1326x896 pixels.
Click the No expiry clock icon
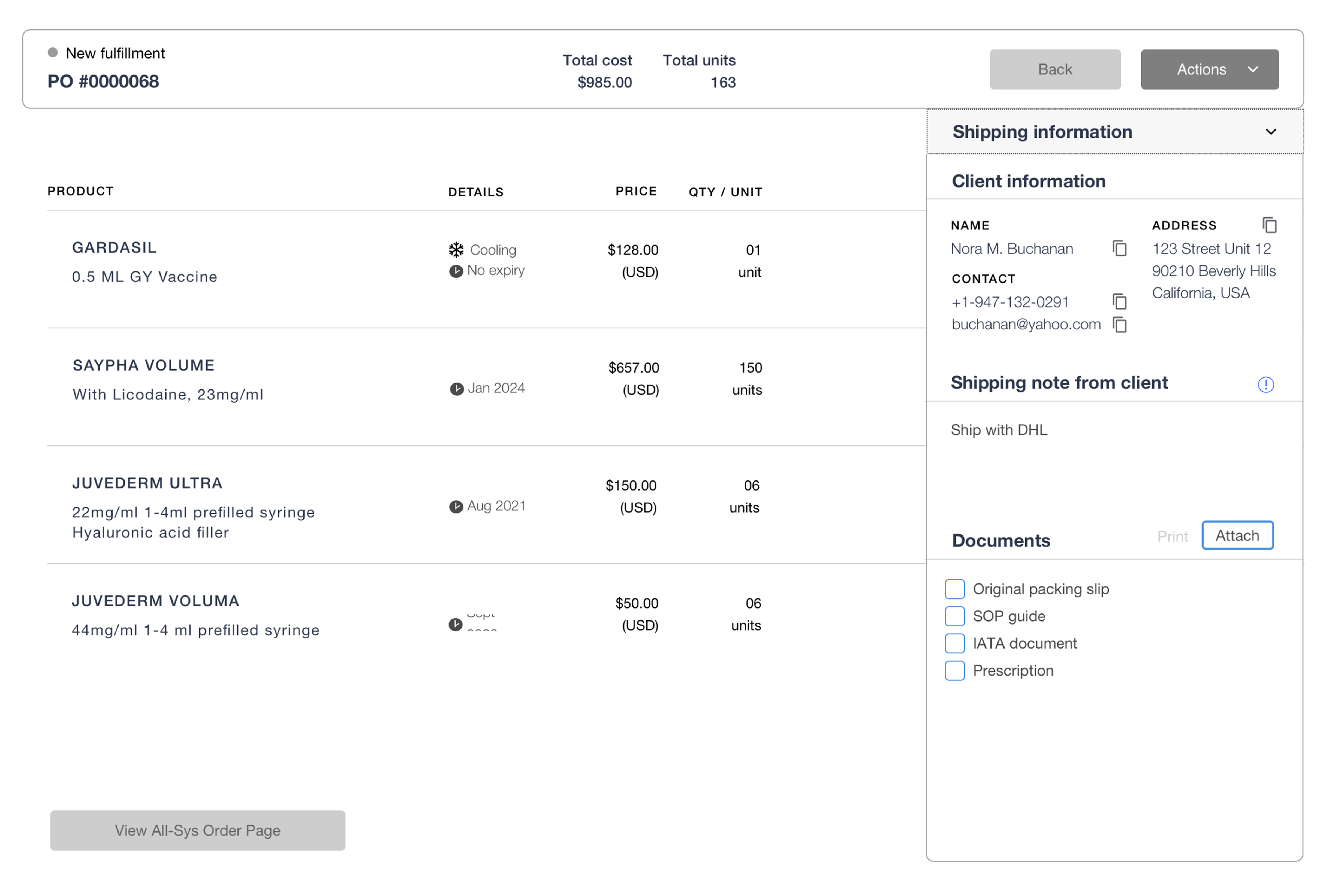pyautogui.click(x=456, y=271)
